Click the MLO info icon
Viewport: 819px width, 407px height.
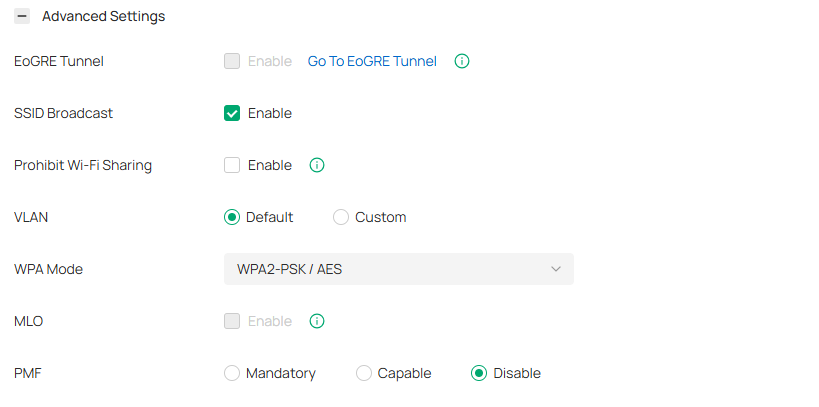pyautogui.click(x=317, y=321)
